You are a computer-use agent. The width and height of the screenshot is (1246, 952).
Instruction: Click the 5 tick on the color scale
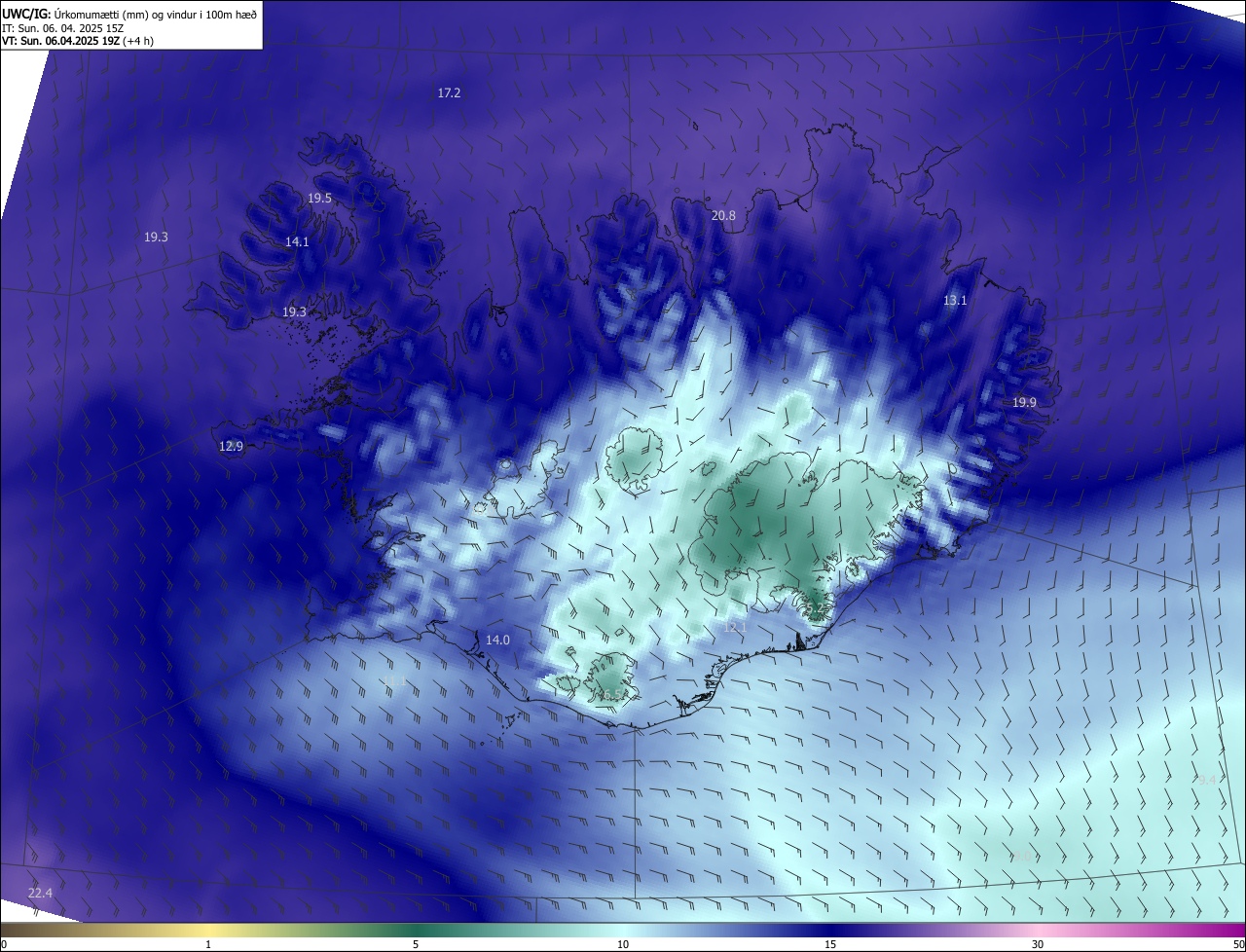coord(416,944)
